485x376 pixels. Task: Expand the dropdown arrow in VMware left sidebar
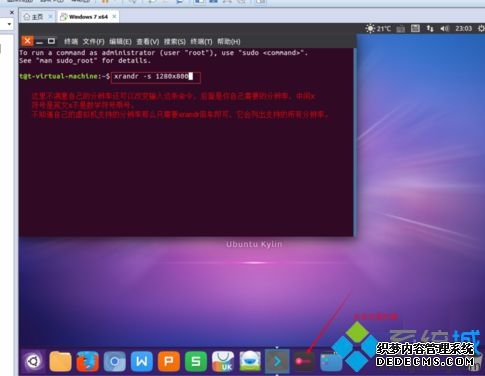pos(9,24)
